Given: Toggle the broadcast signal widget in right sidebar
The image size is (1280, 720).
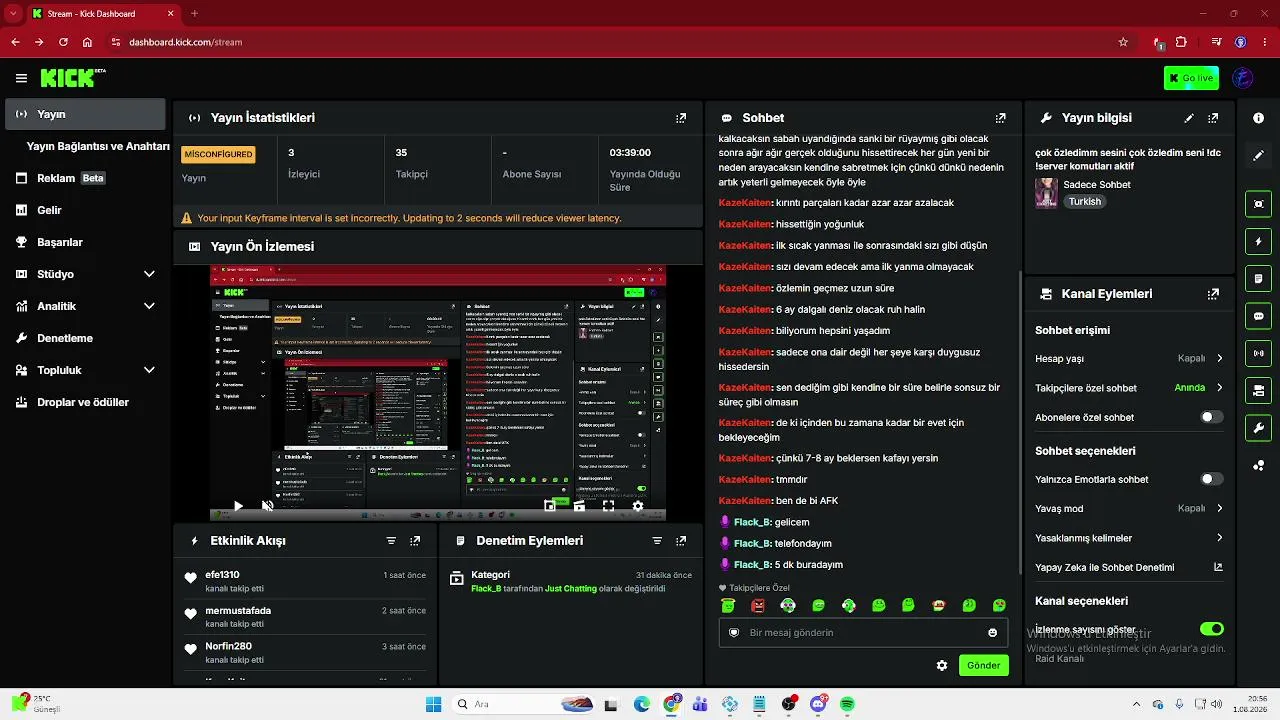Looking at the screenshot, I should 1258,353.
